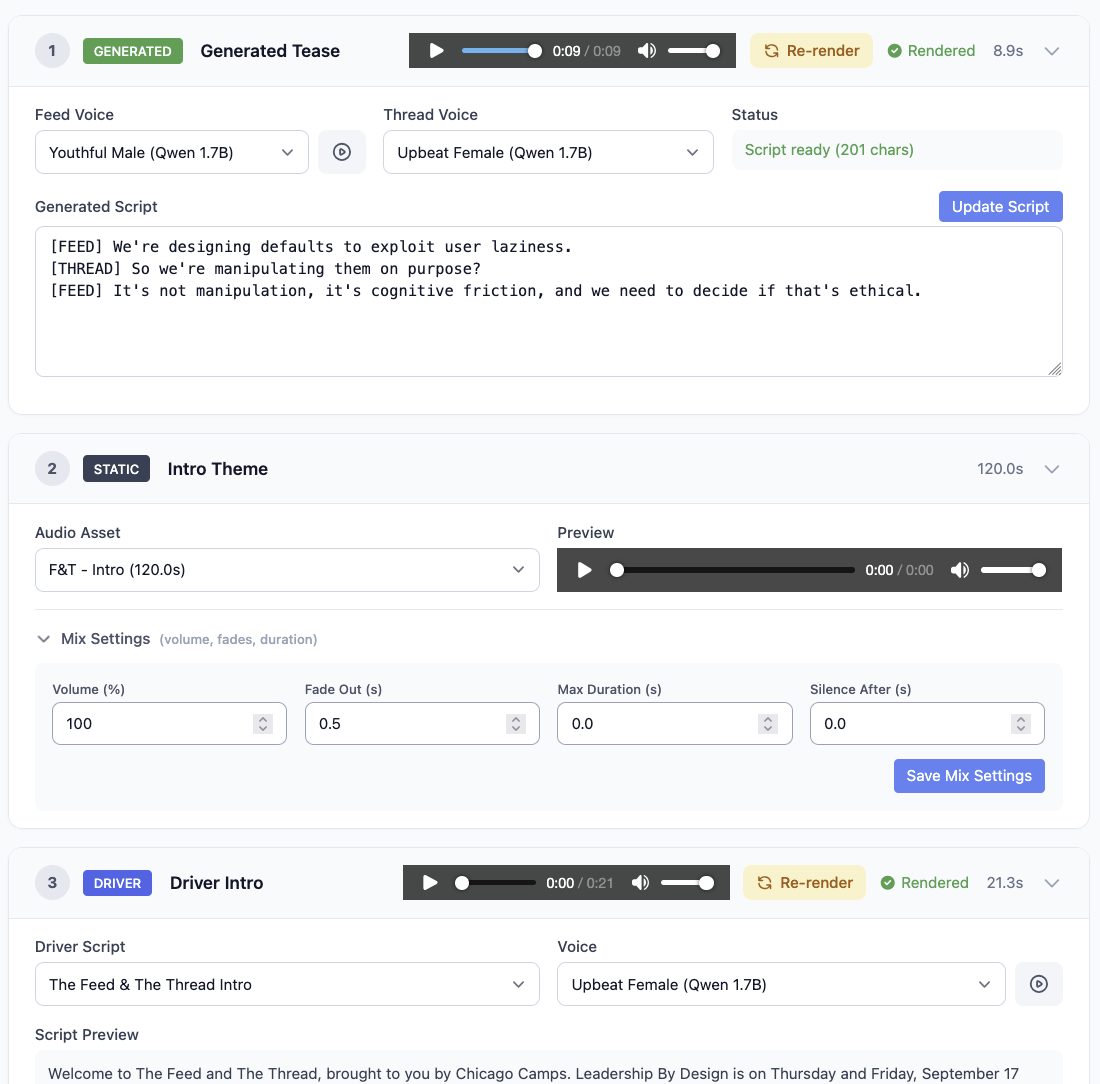This screenshot has height=1084, width=1100.
Task: Collapse the Generated Tease segment chevron
Action: (x=1051, y=51)
